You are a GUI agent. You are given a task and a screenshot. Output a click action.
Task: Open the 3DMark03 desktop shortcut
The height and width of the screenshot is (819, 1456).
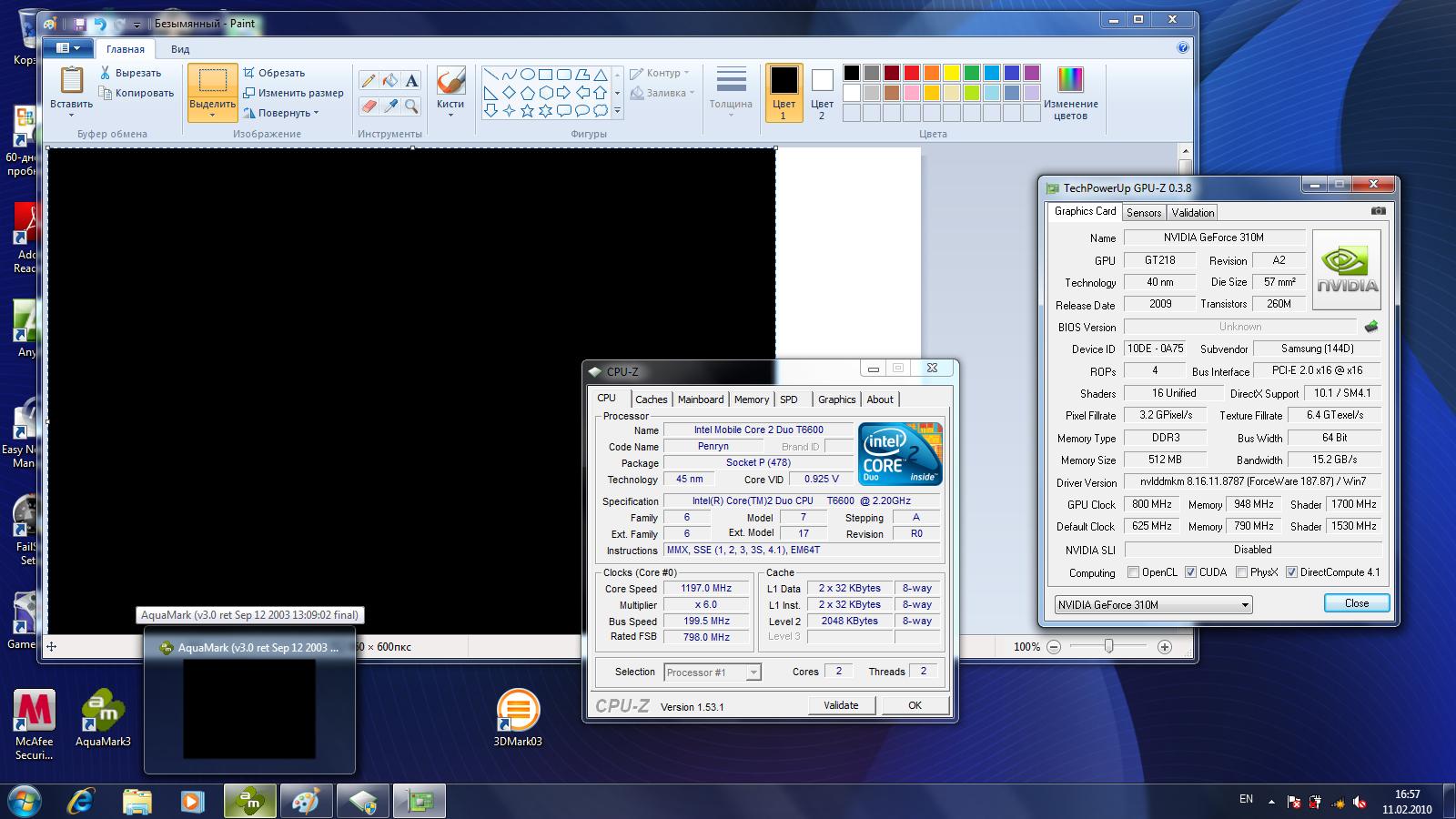click(518, 718)
